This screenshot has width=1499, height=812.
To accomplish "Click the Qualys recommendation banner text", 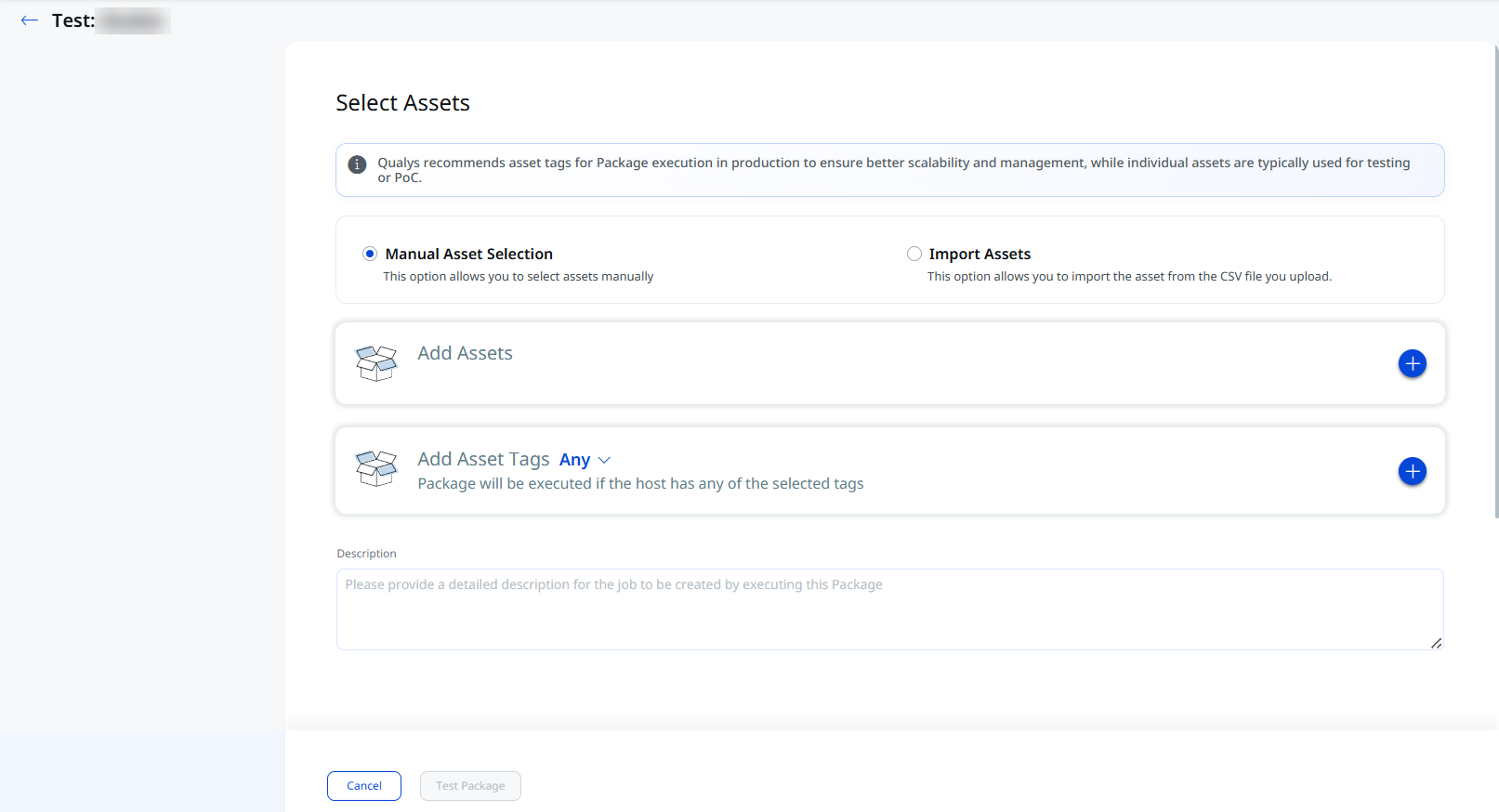I will 893,170.
